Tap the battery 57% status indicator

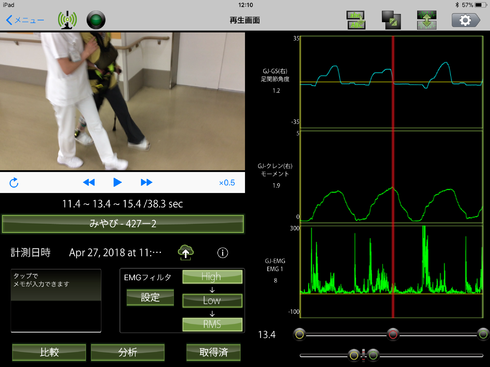474,5
